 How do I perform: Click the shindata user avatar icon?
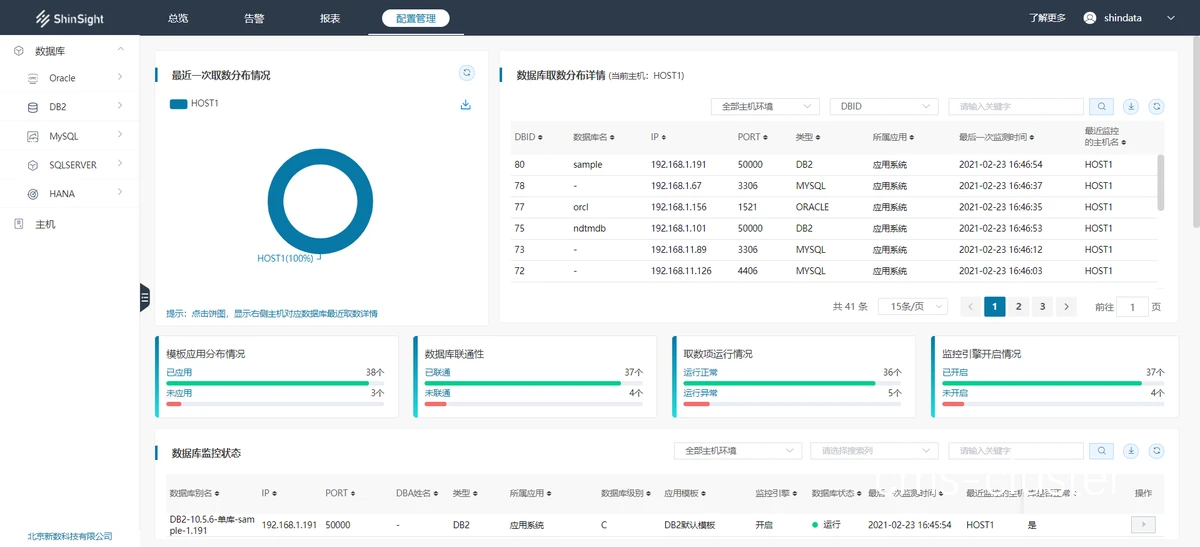(1090, 18)
